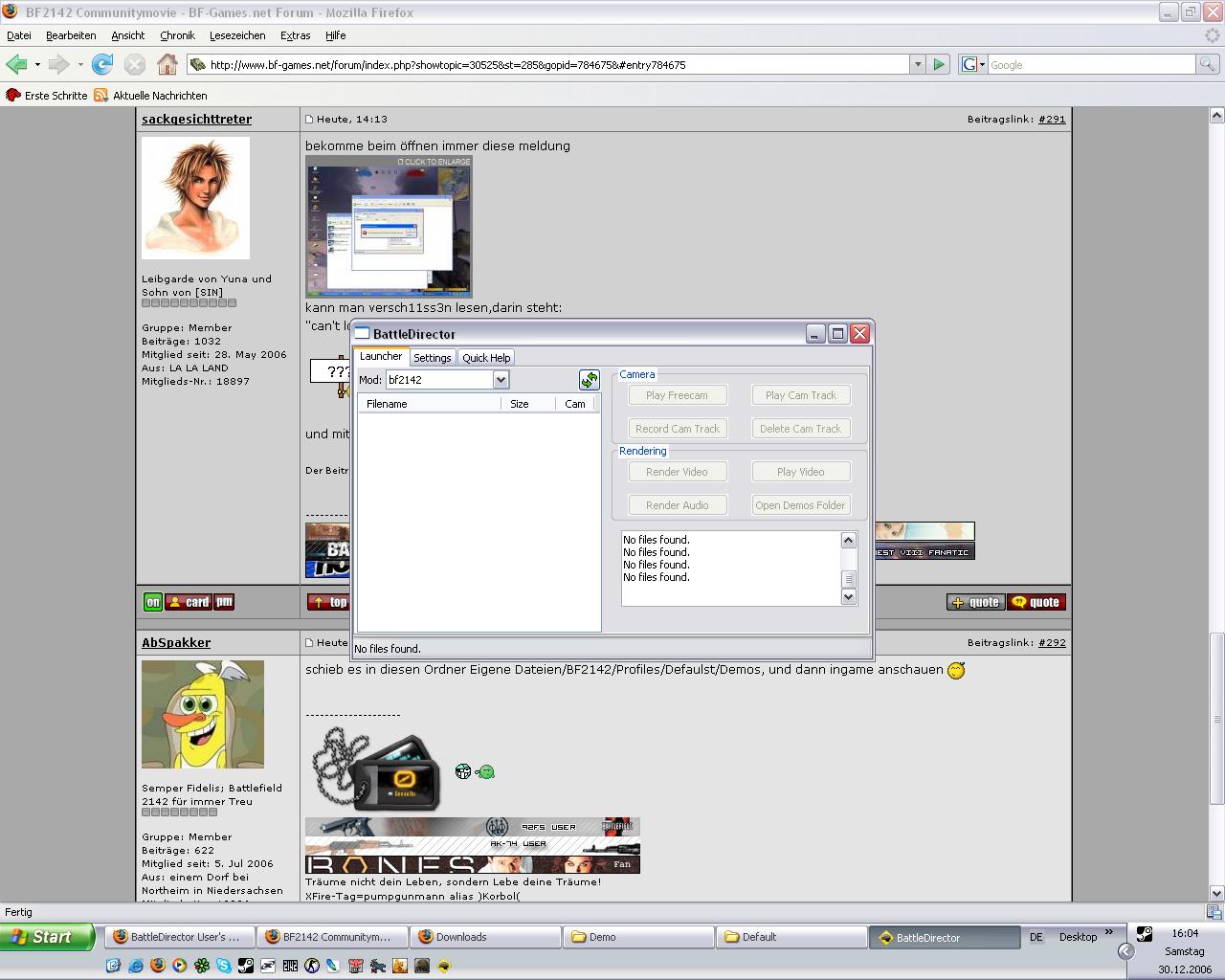Open AbSpakker profile link

(176, 643)
